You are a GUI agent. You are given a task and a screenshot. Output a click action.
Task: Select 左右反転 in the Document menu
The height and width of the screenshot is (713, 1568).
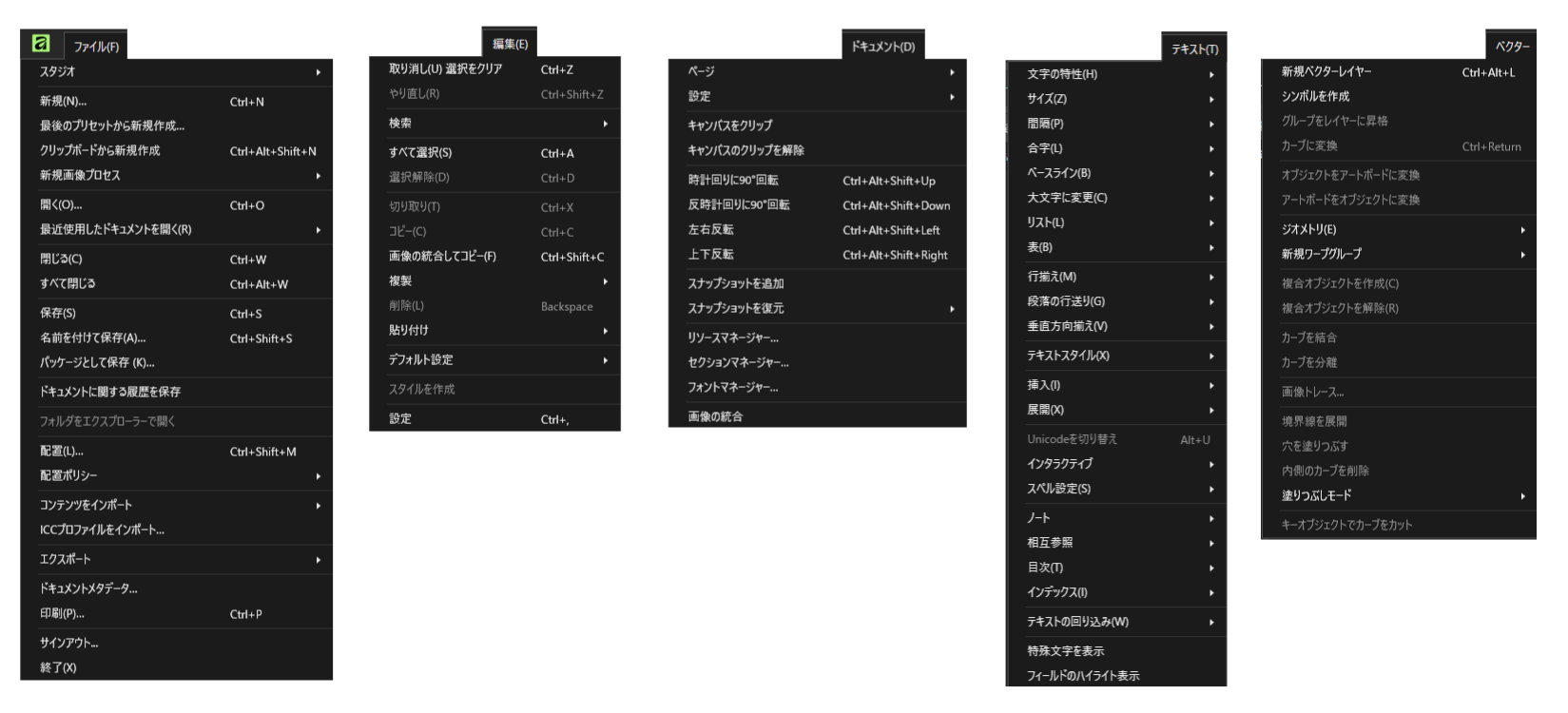[711, 230]
